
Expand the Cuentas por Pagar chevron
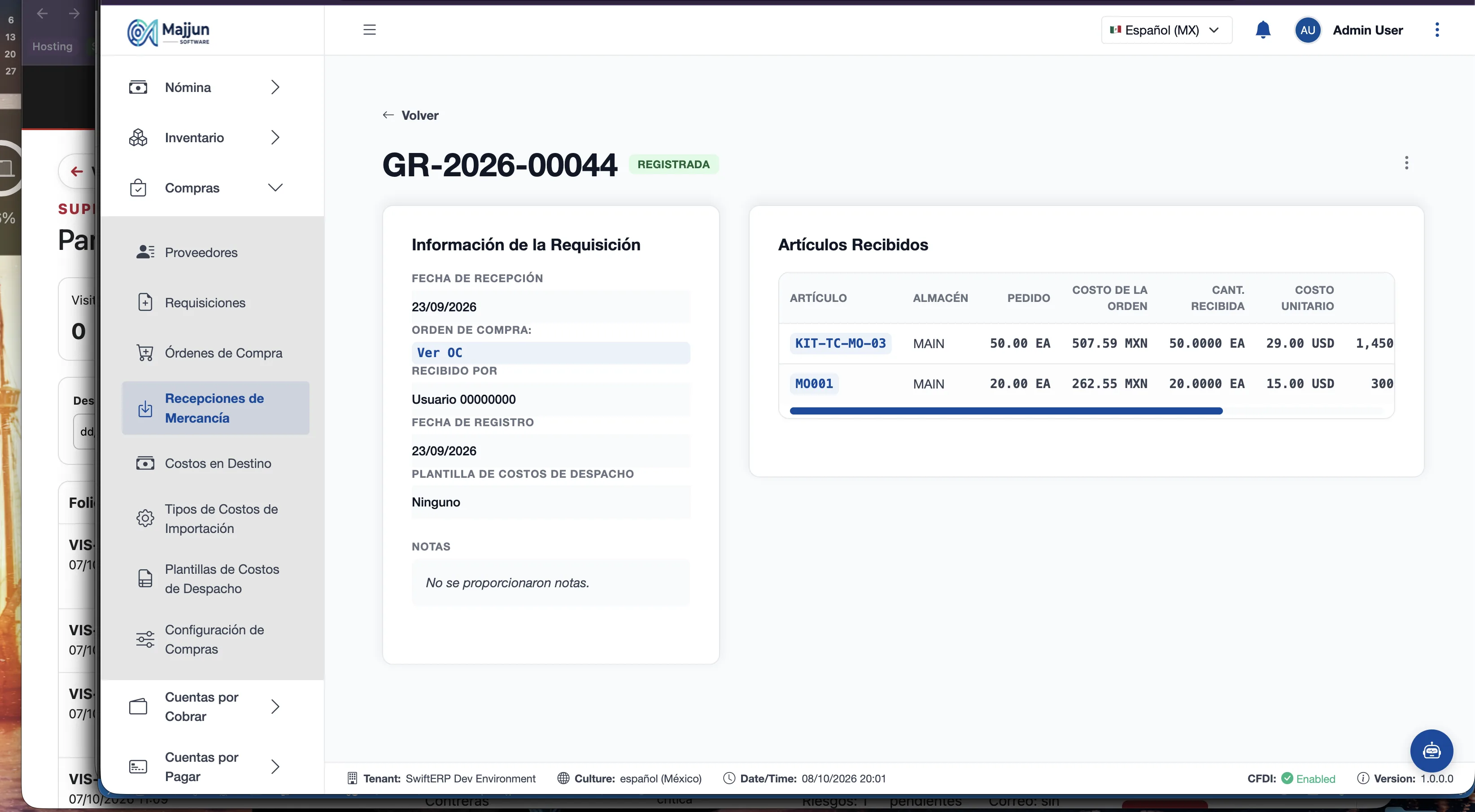pos(275,767)
